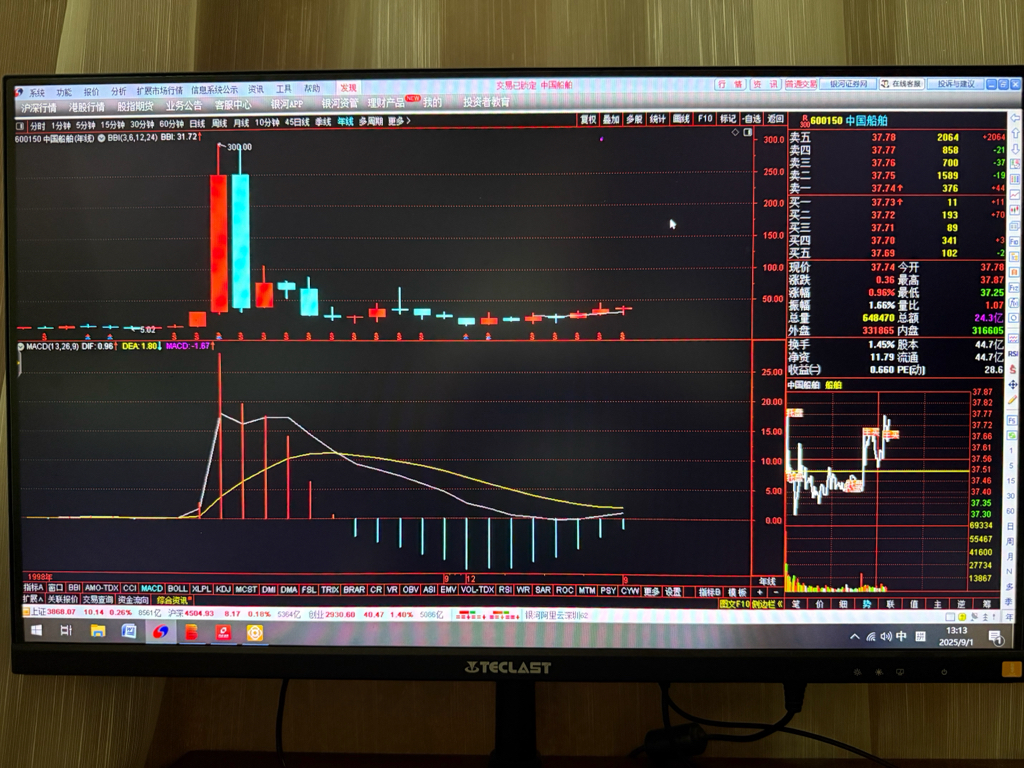This screenshot has width=1024, height=768.
Task: Collapse the 侧边栏 sidebar
Action: tap(767, 604)
